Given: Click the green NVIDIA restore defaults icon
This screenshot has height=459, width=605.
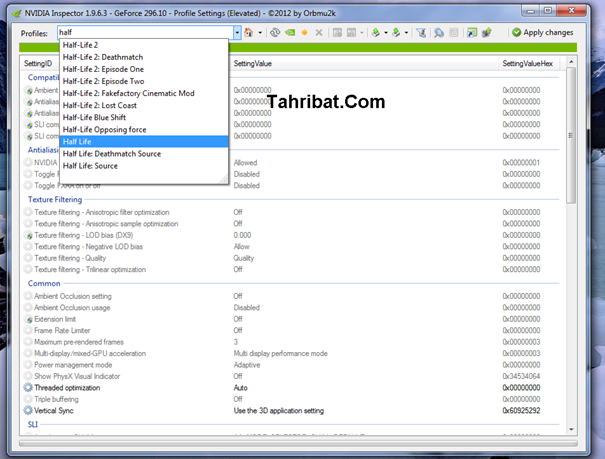Looking at the screenshot, I should [x=289, y=33].
